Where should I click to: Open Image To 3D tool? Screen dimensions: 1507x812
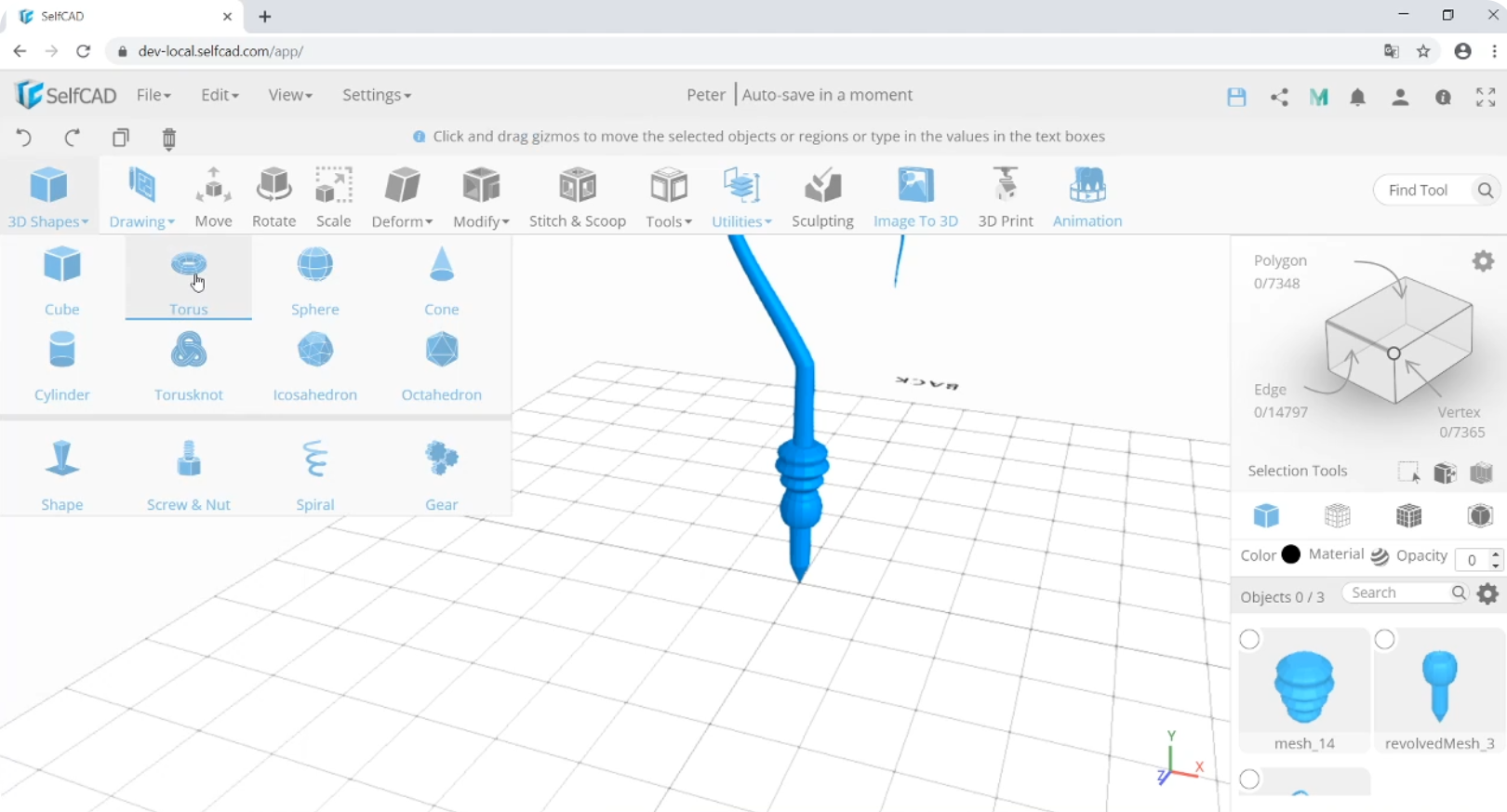coord(915,197)
